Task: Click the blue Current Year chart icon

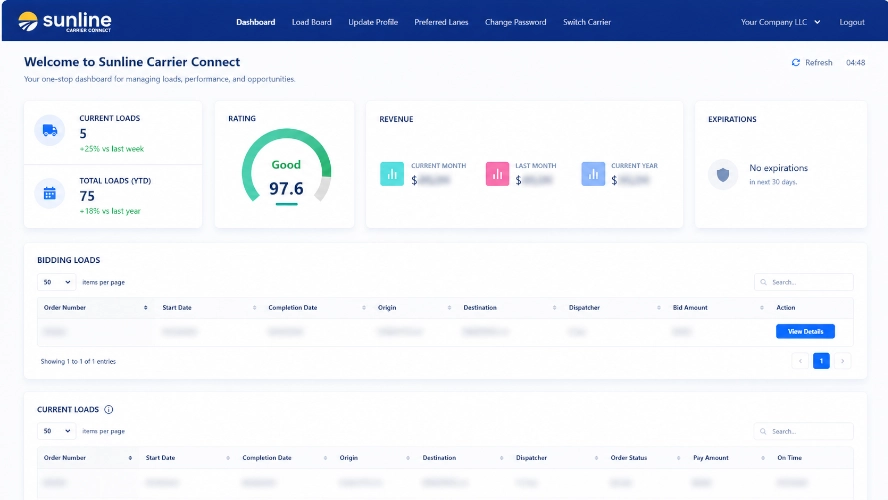Action: [593, 174]
